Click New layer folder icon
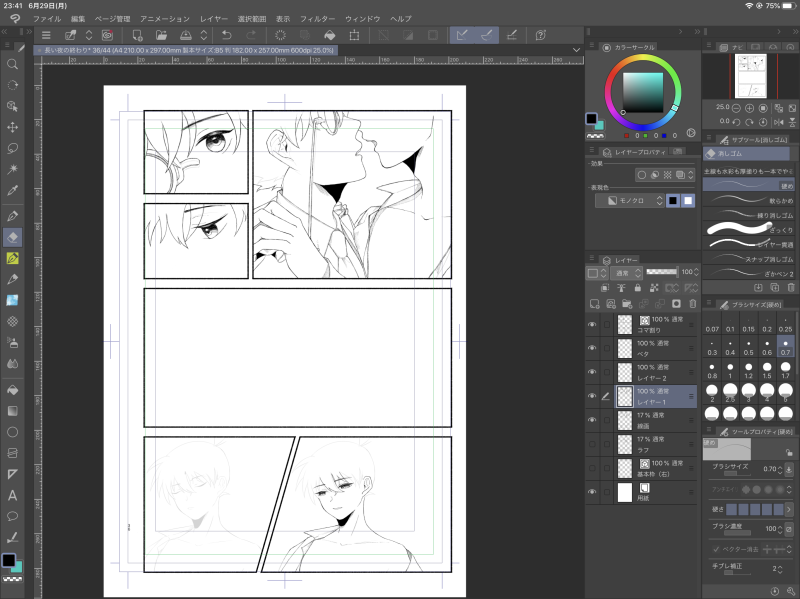Image resolution: width=800 pixels, height=599 pixels. pos(627,304)
